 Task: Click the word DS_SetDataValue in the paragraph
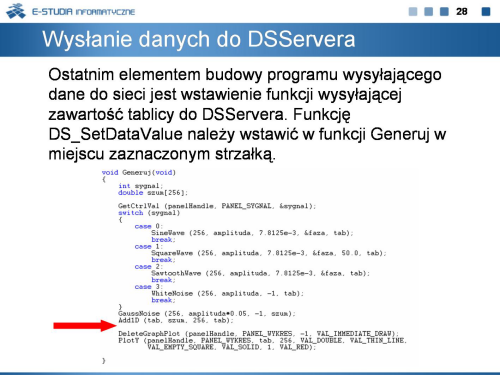[x=115, y=134]
